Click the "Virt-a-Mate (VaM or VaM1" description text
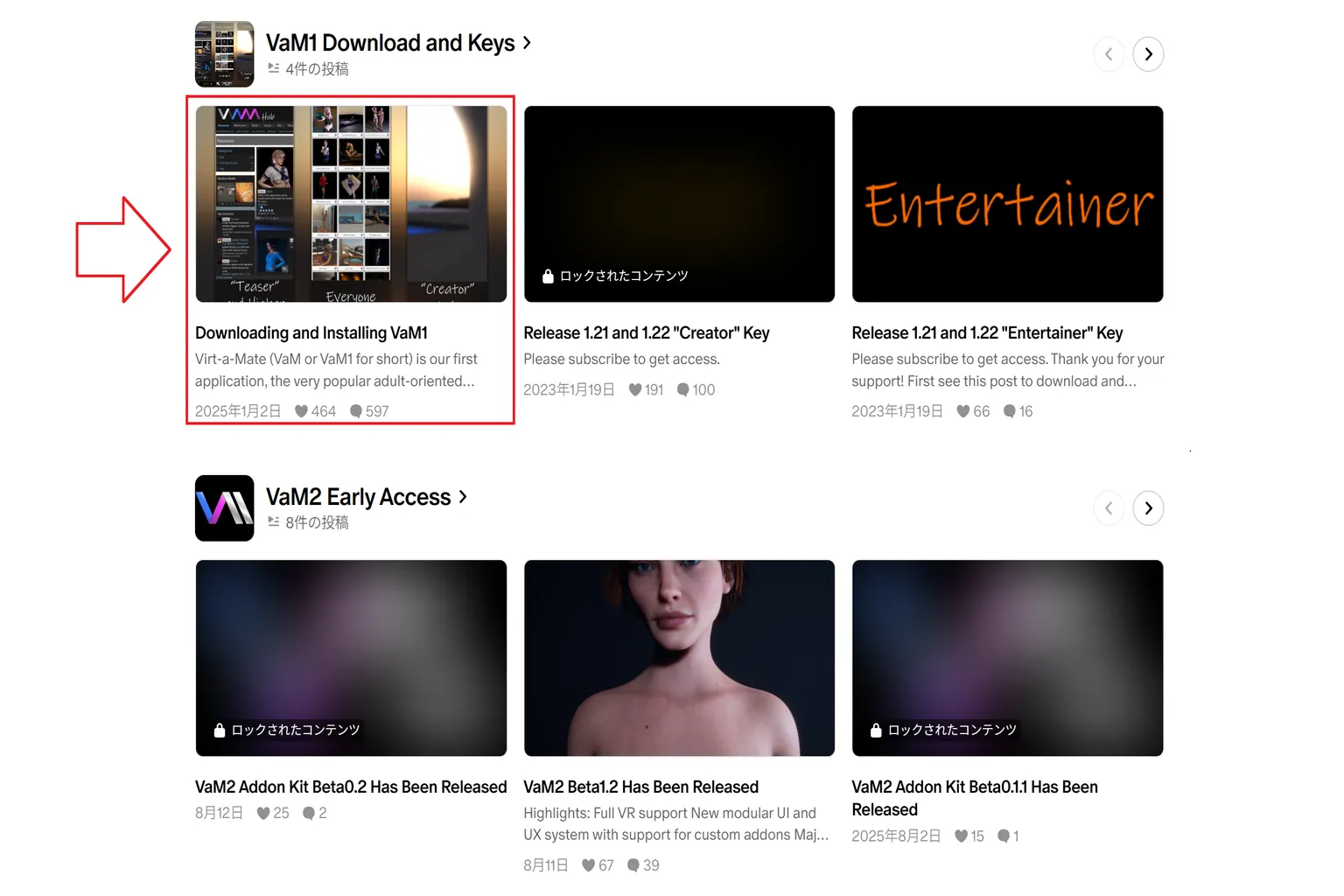 pos(336,370)
